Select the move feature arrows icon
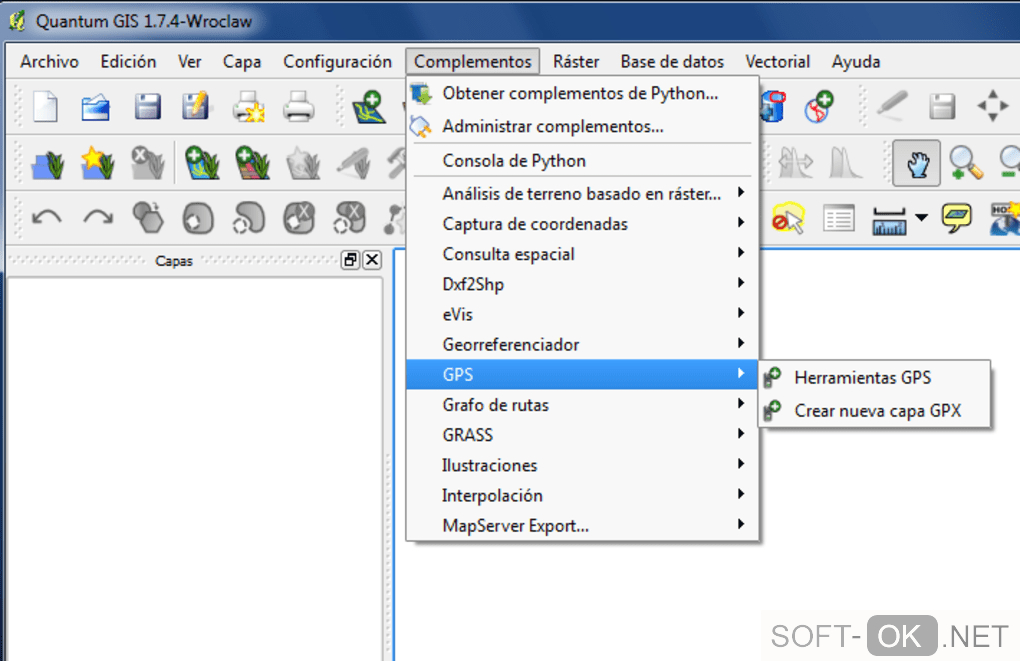1020x661 pixels. [x=993, y=106]
